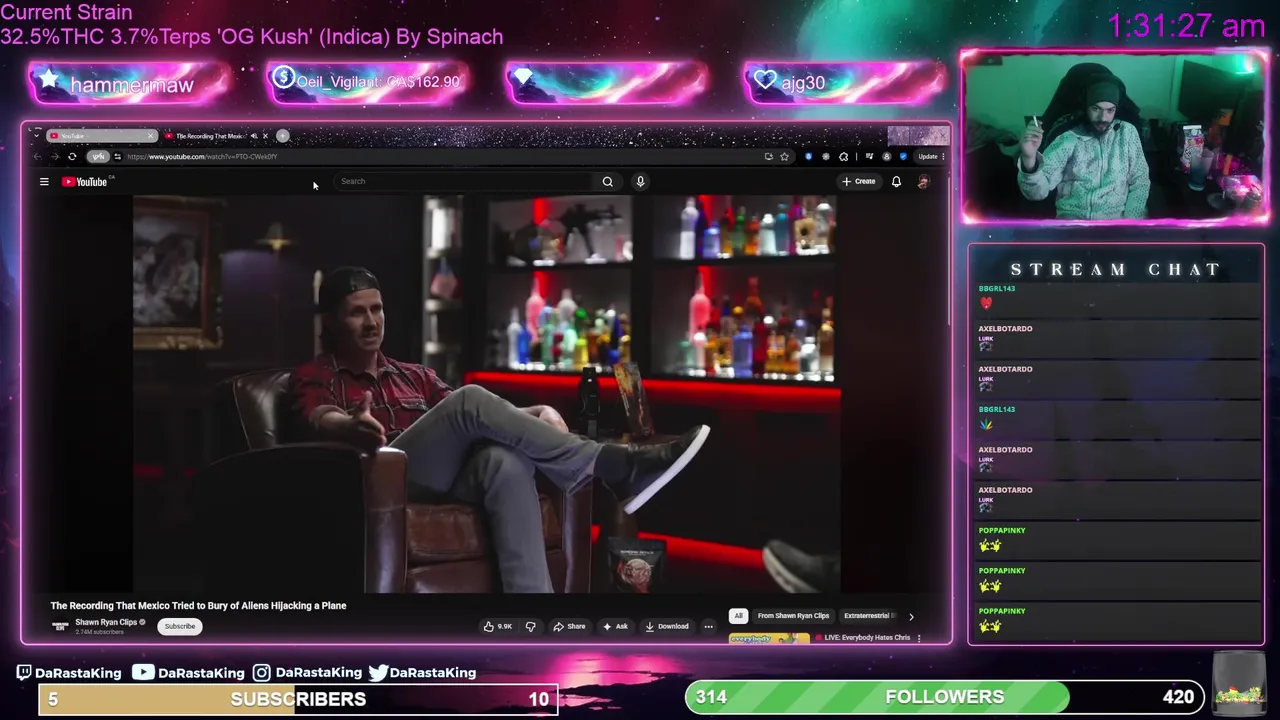Open the YouTube account avatar menu
This screenshot has width=1280, height=720.
tap(923, 181)
